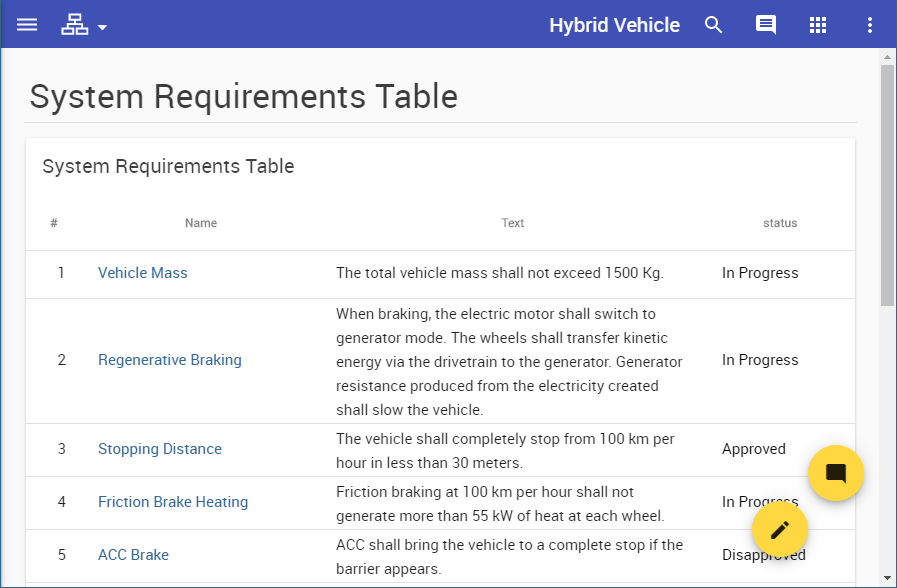
Task: Open the comments icon in header
Action: point(766,25)
